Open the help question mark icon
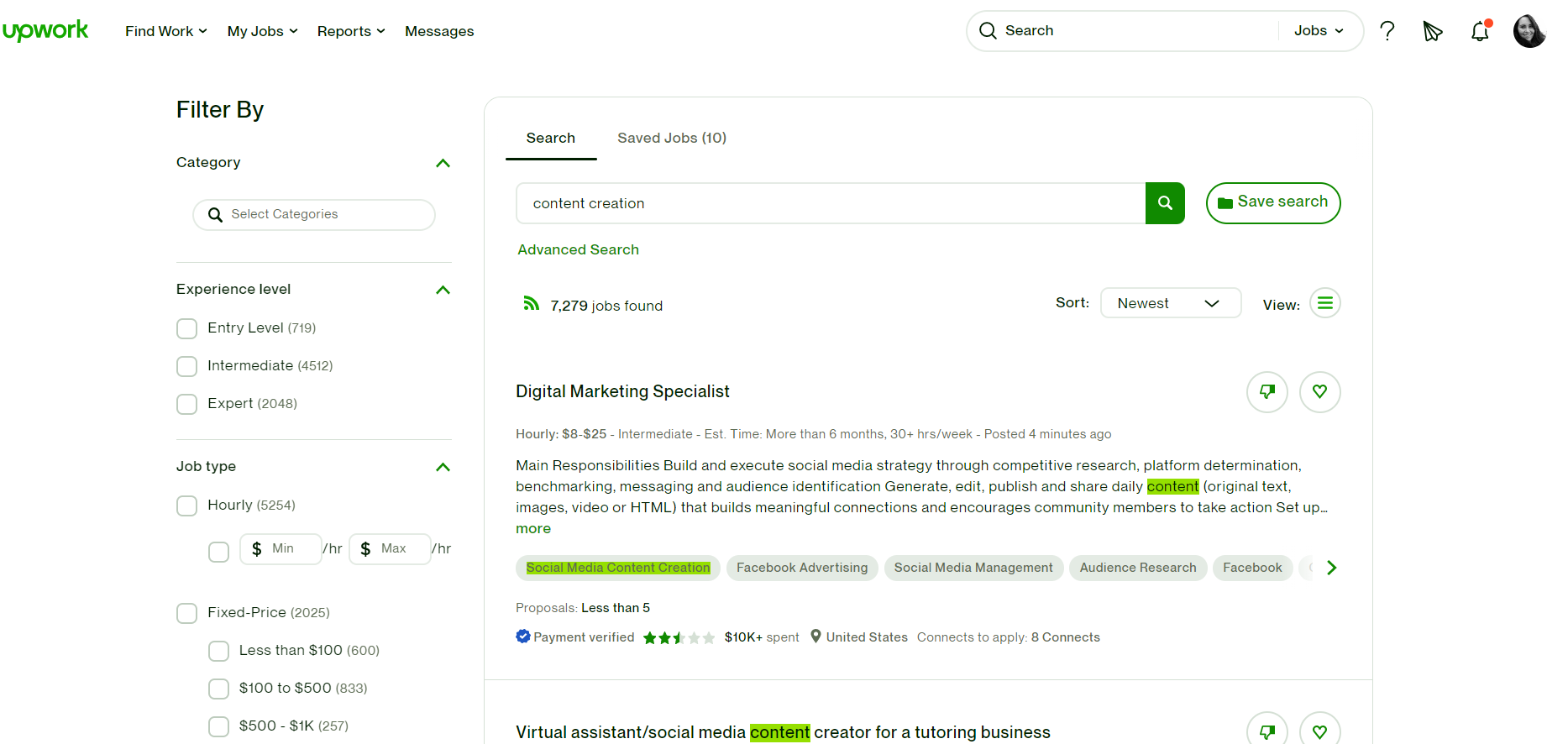 click(x=1387, y=31)
